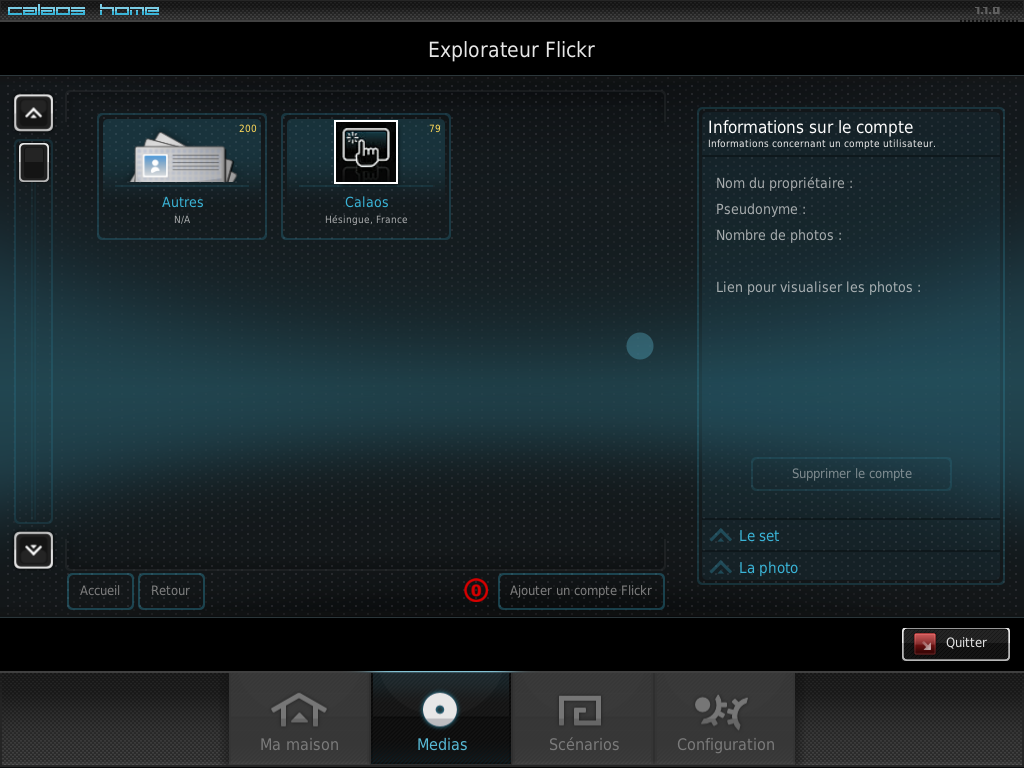Click Supprimer le compte
1024x768 pixels.
(852, 473)
